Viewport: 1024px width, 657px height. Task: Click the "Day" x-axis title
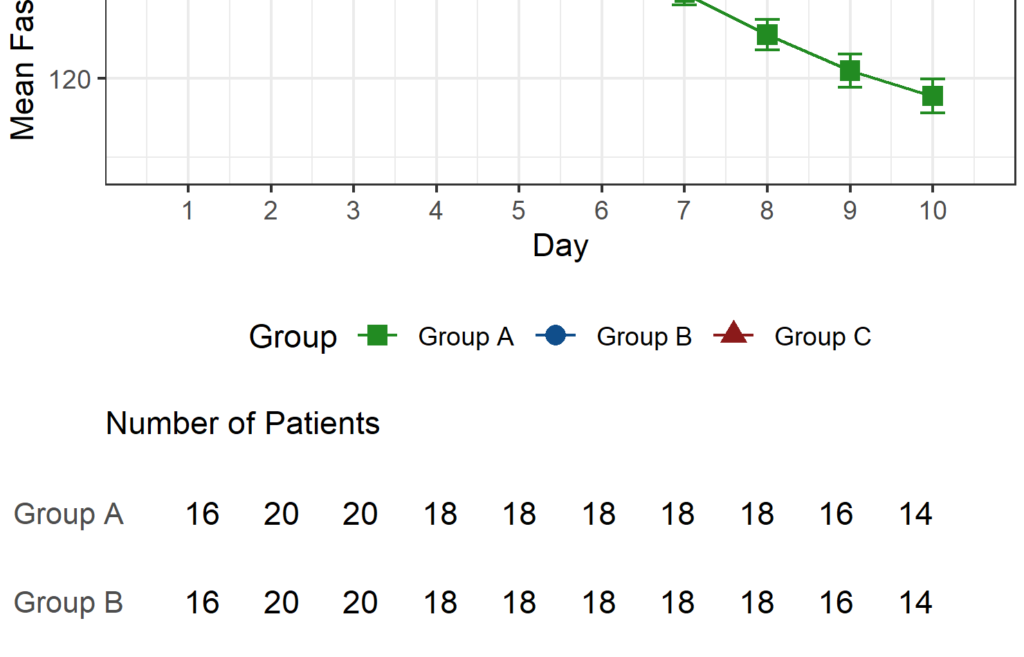click(x=560, y=246)
